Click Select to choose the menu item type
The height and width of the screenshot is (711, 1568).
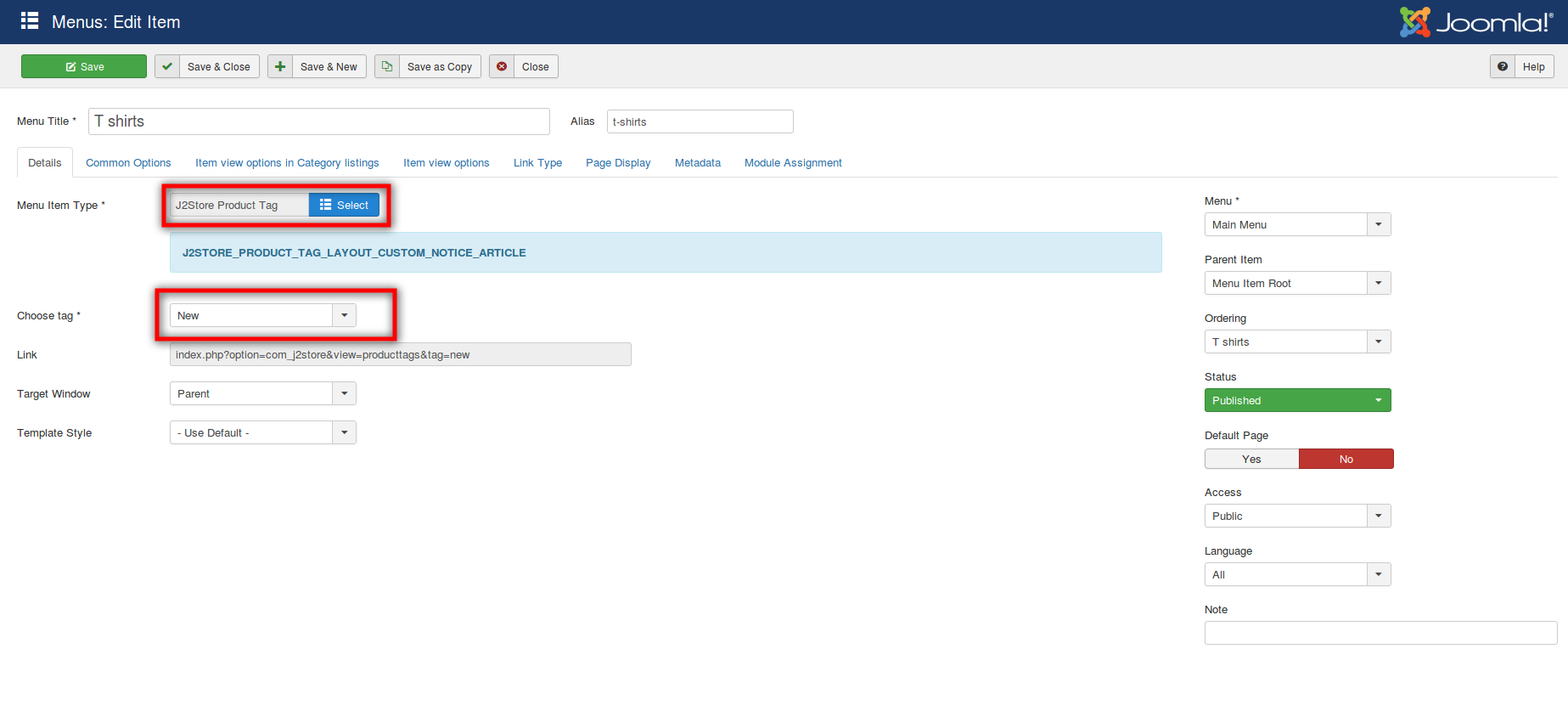(x=344, y=205)
